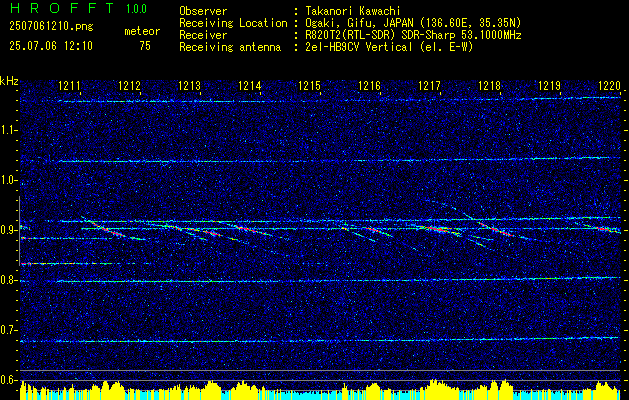Screen dimensions: 629x400
Task: Click the 1211 time marker
Action: click(x=69, y=85)
